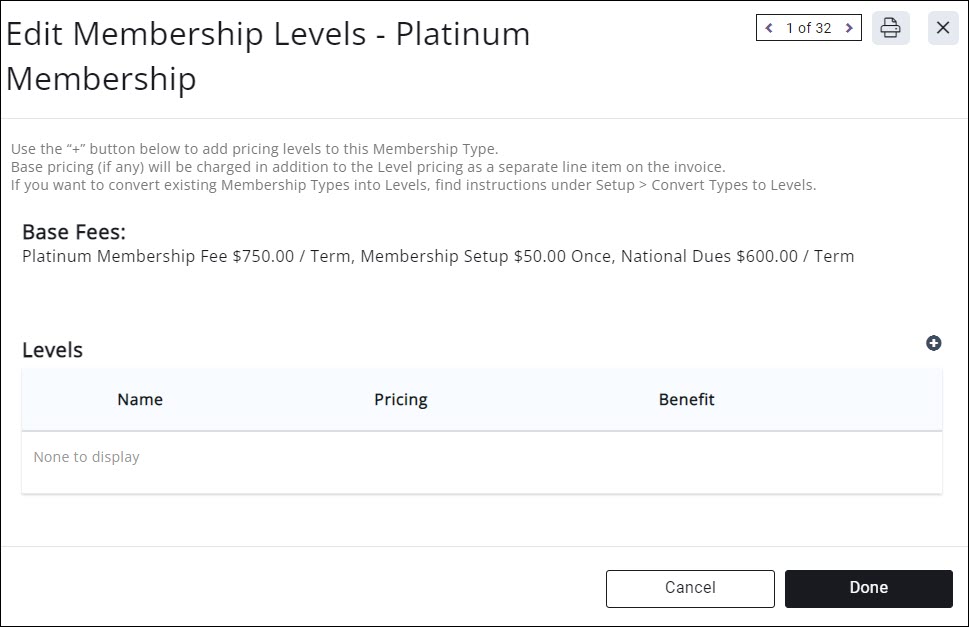Click the Benefit column header

tap(686, 399)
